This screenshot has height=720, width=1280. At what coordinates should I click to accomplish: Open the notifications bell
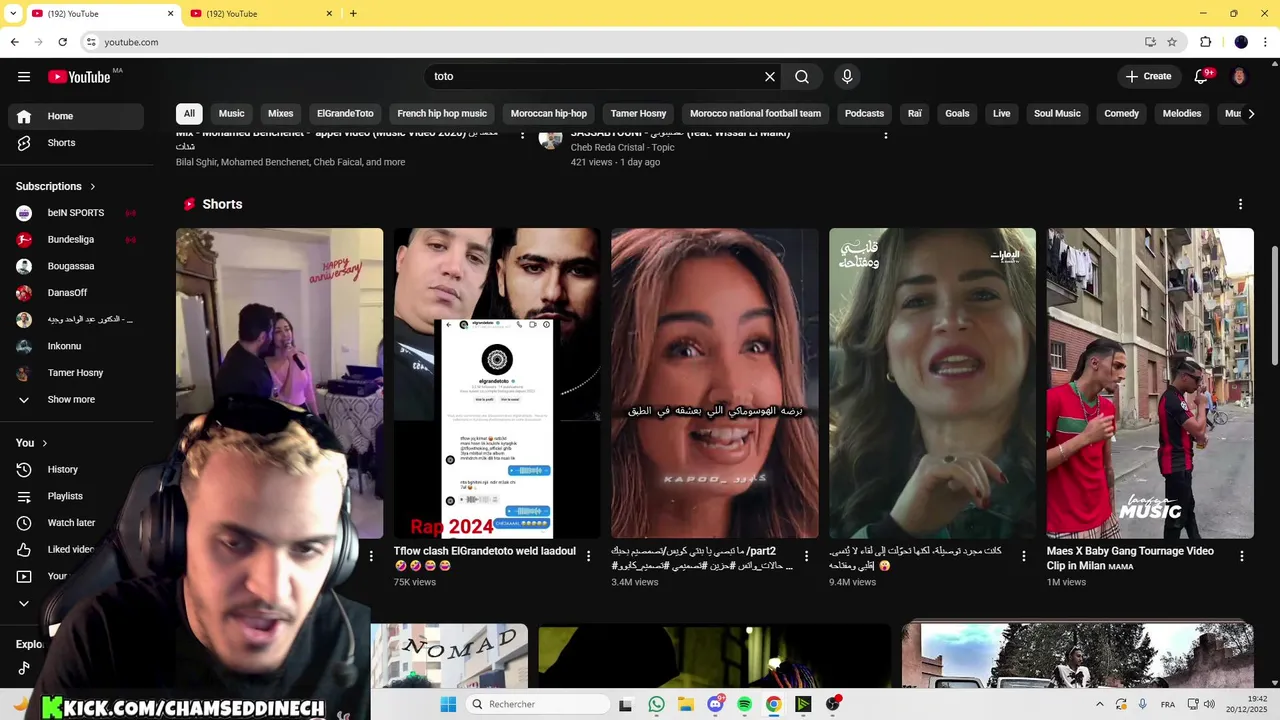coord(1202,77)
